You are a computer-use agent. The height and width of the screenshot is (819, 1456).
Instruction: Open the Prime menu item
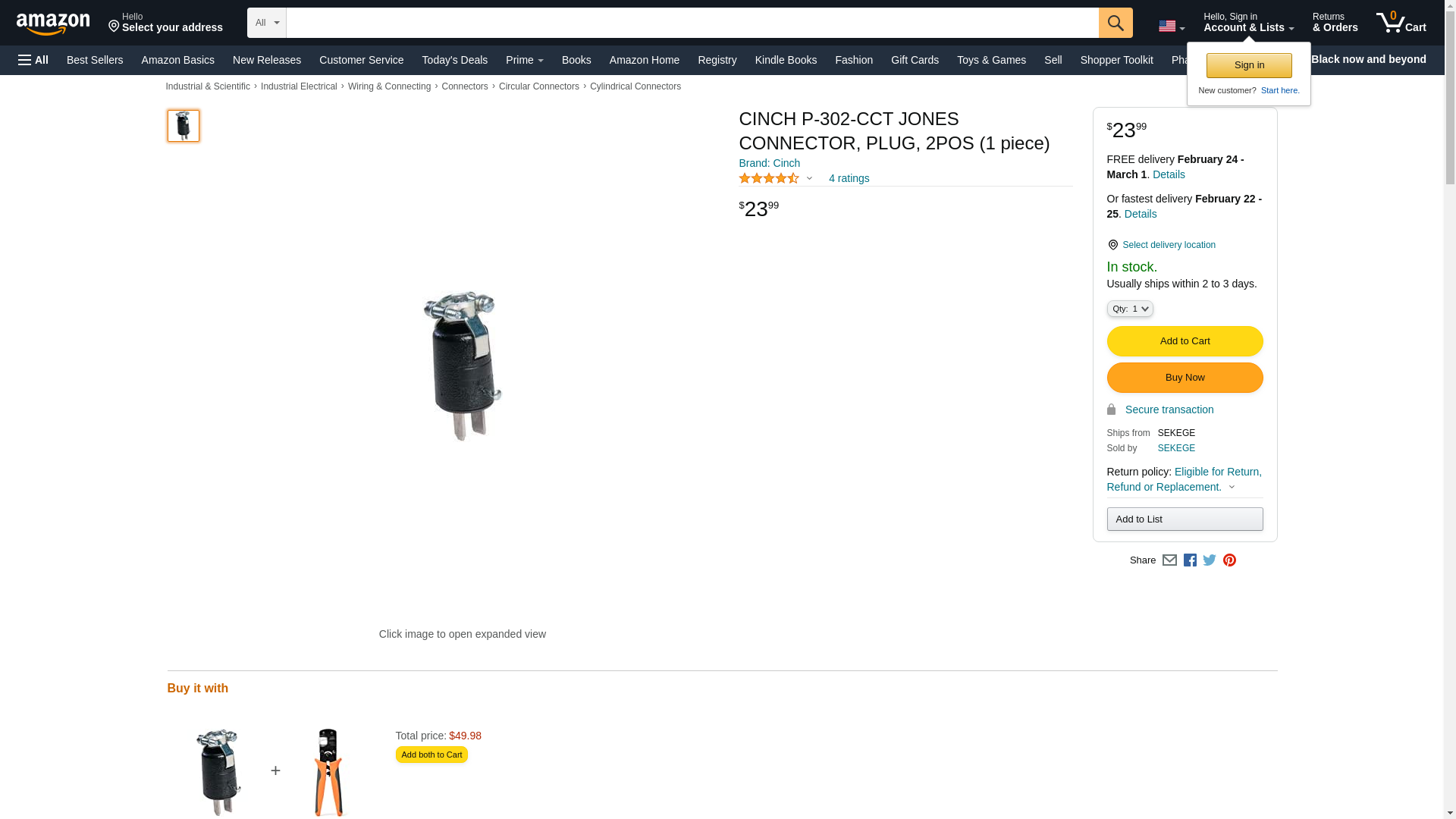525,60
